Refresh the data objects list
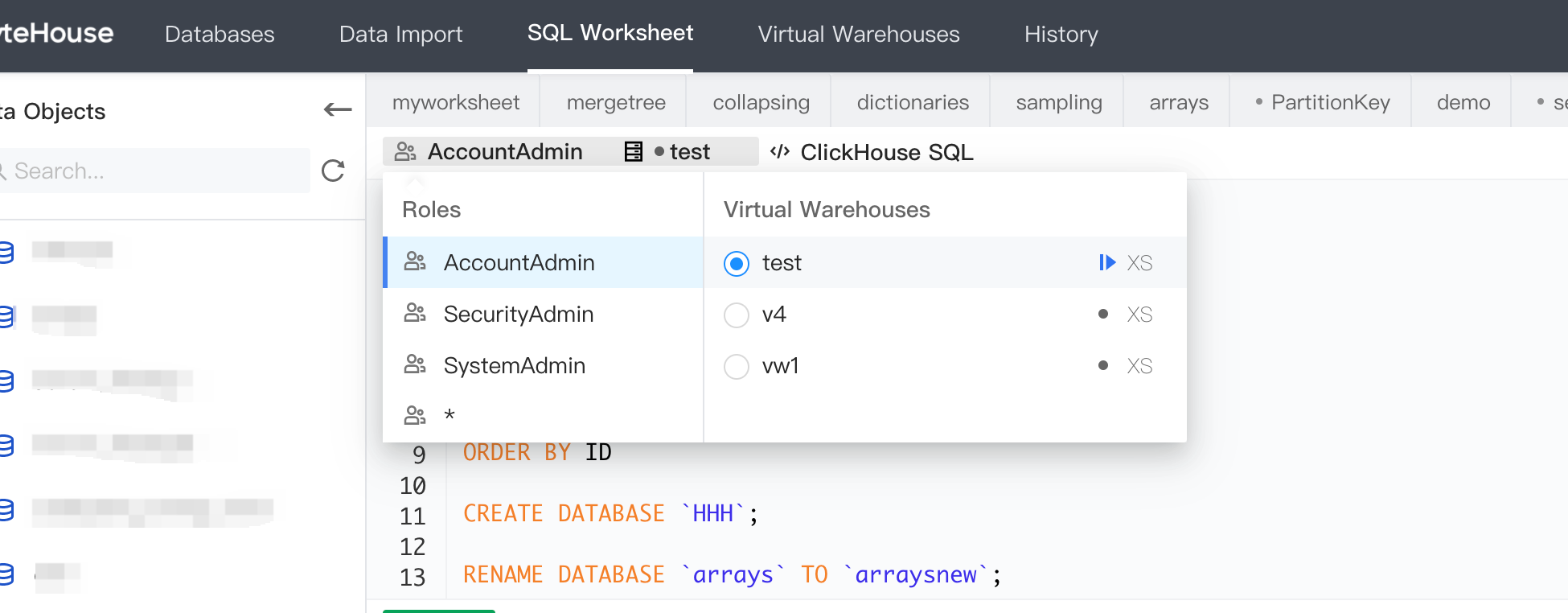 (333, 171)
